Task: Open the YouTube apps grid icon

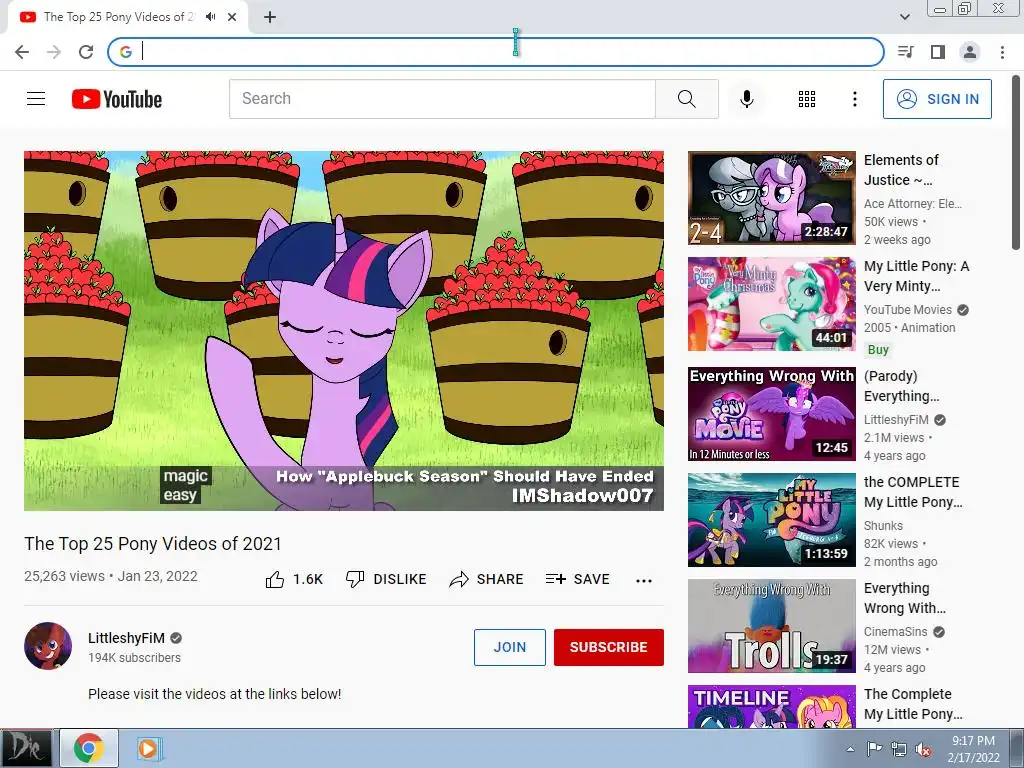Action: coord(807,99)
